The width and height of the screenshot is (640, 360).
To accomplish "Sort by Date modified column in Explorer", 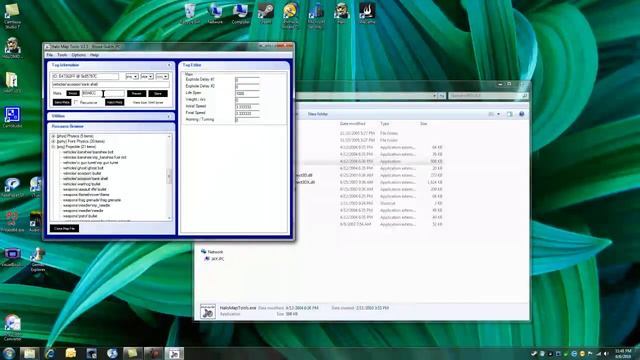I will pyautogui.click(x=352, y=124).
